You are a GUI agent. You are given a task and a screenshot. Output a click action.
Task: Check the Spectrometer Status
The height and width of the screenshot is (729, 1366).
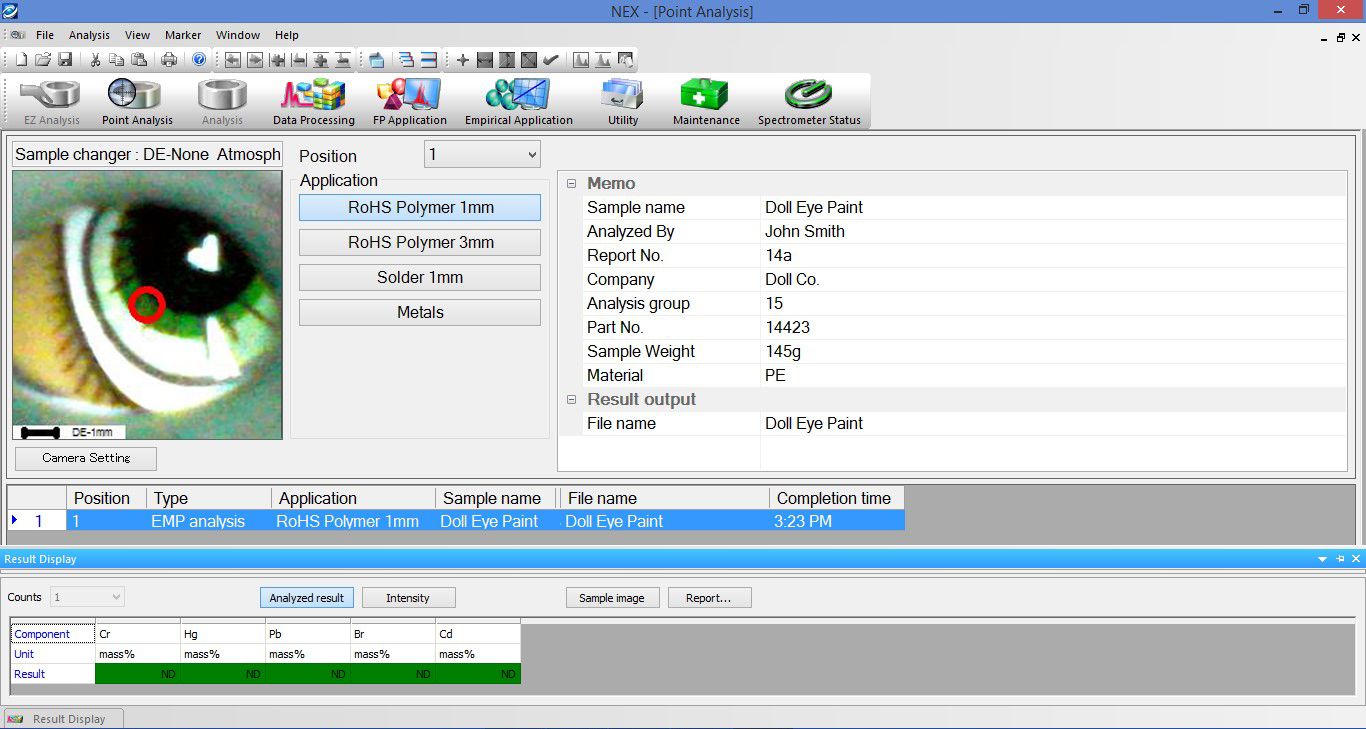tap(809, 102)
